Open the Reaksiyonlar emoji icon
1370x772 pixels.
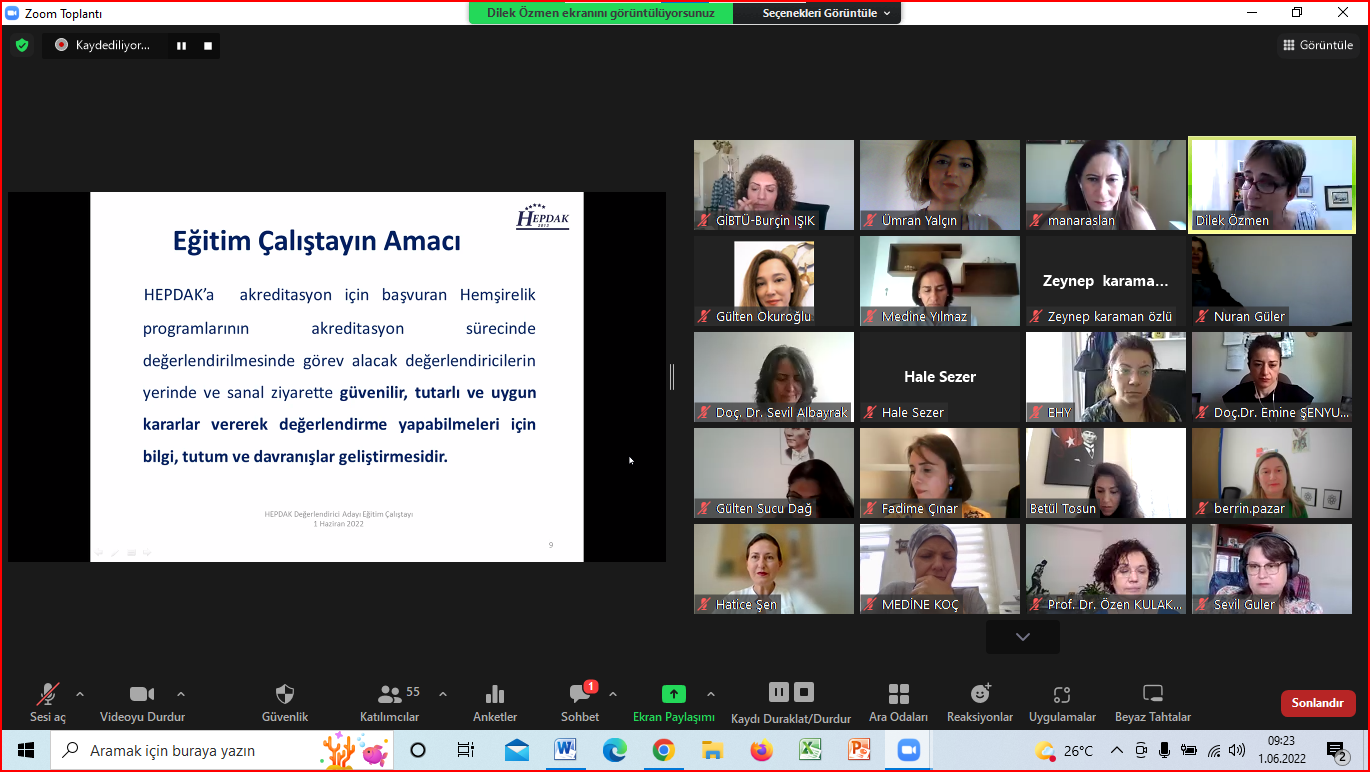(980, 694)
